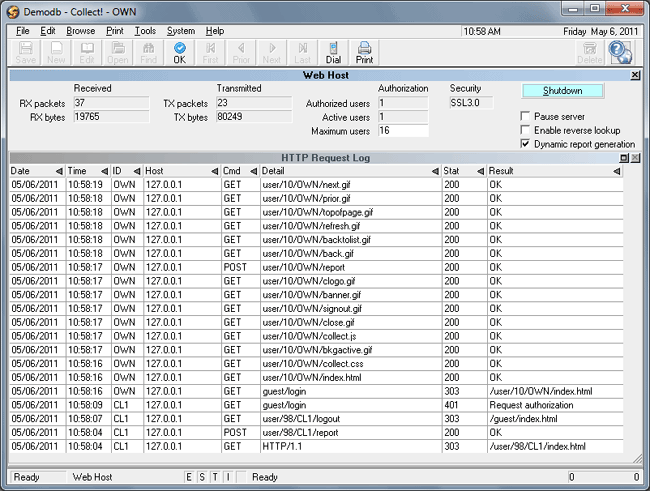Sort by the ID column arrow
The width and height of the screenshot is (650, 491).
click(x=137, y=171)
